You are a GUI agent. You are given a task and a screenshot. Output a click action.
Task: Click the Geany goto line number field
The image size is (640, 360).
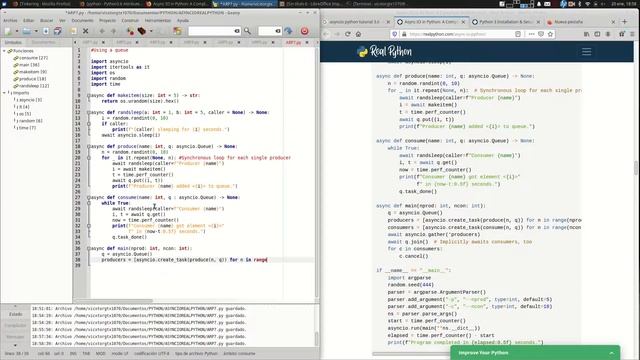pos(270,31)
